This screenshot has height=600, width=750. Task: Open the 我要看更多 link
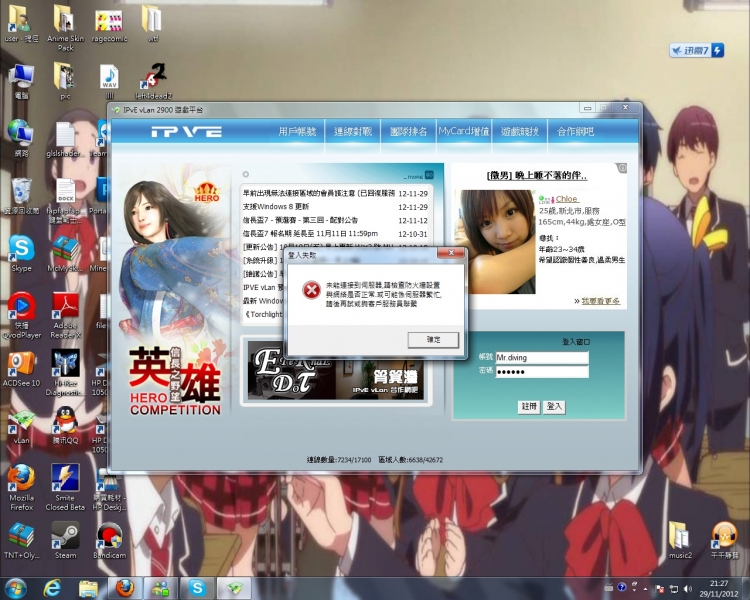pos(600,301)
